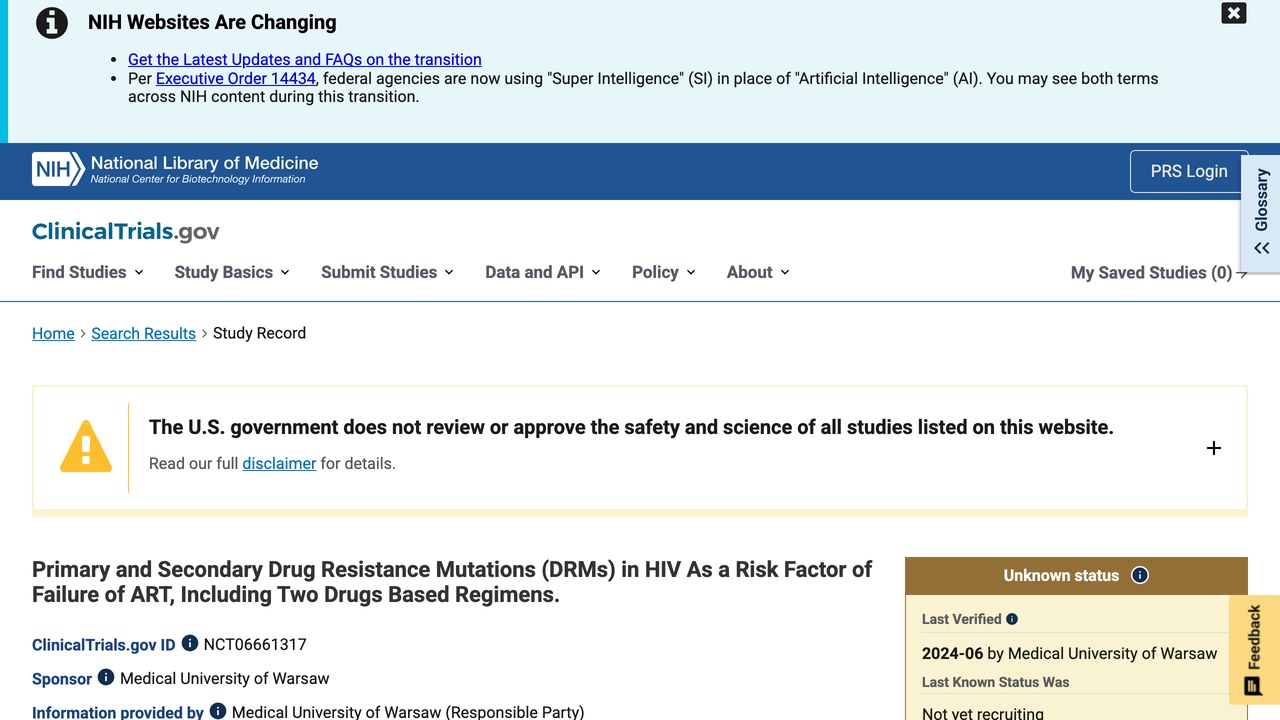Open the Find Studies menu
This screenshot has height=720, width=1280.
(88, 272)
